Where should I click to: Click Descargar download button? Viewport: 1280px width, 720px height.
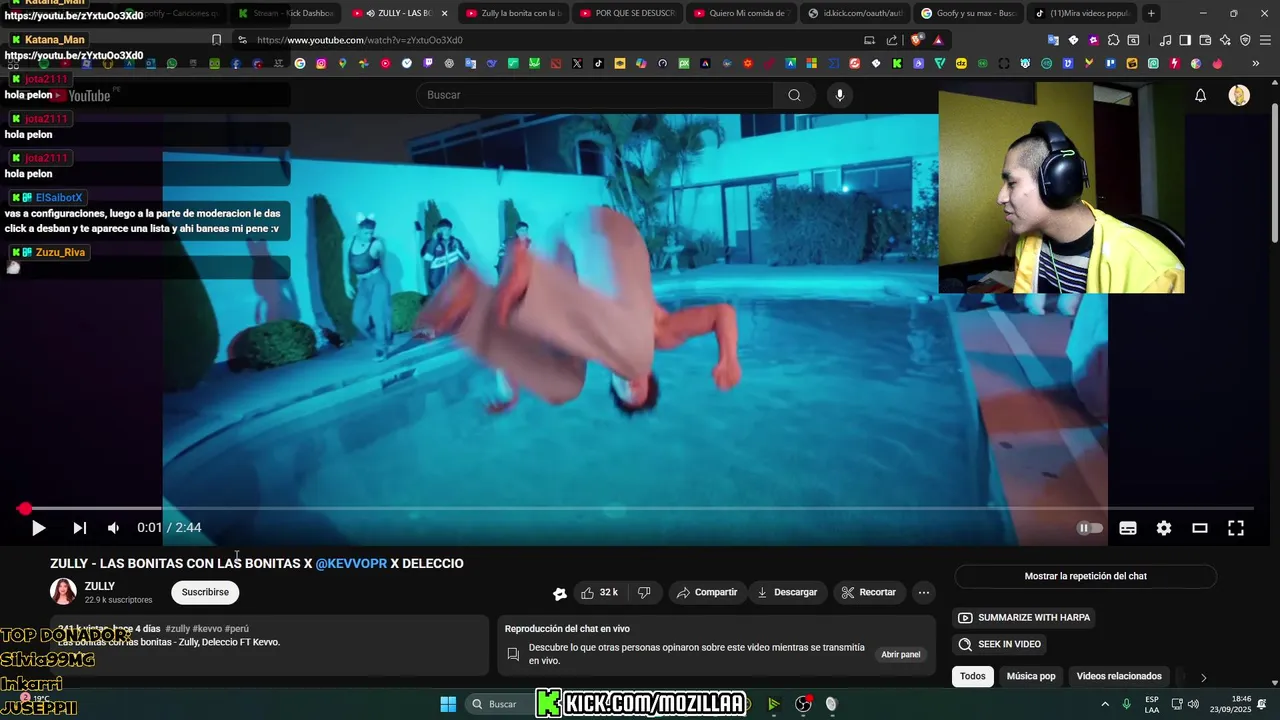(x=787, y=592)
